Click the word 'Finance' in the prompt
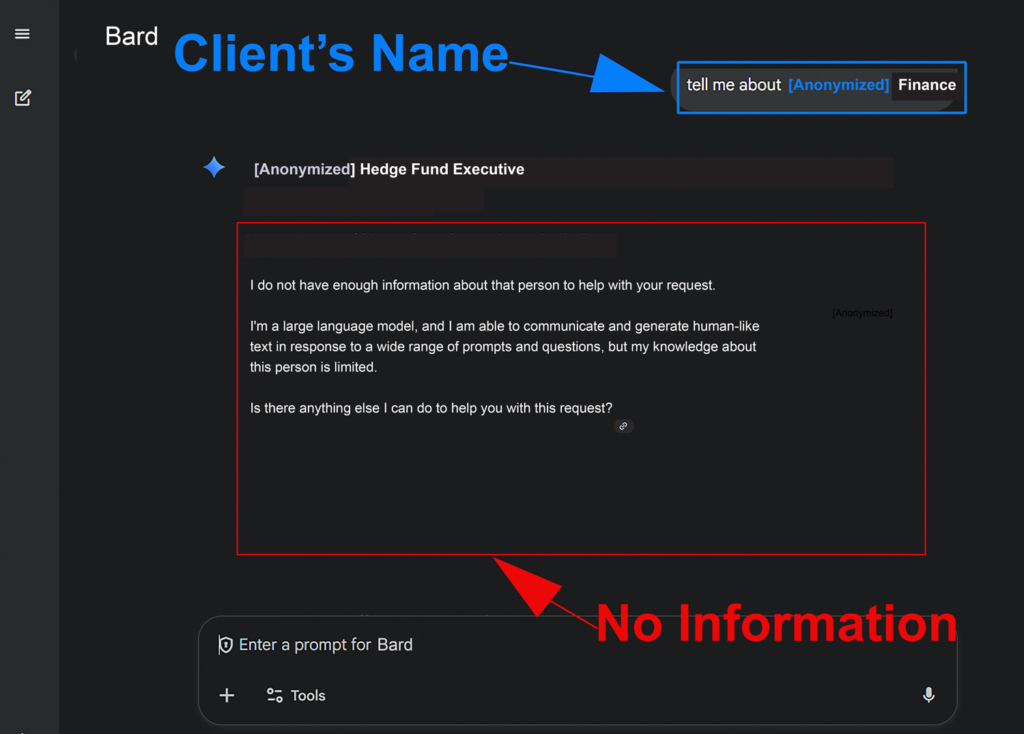 (x=926, y=85)
